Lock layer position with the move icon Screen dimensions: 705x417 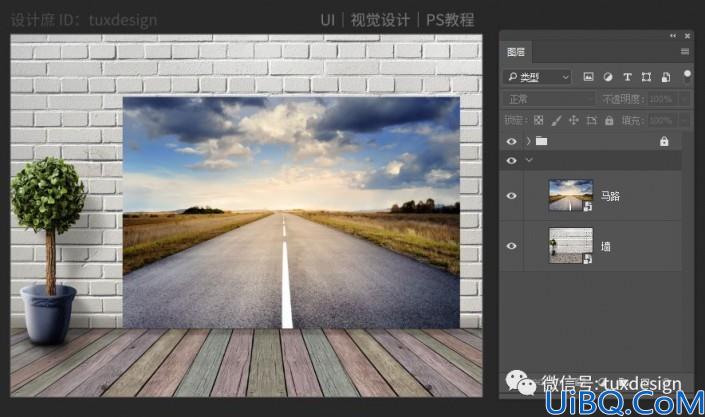(574, 120)
